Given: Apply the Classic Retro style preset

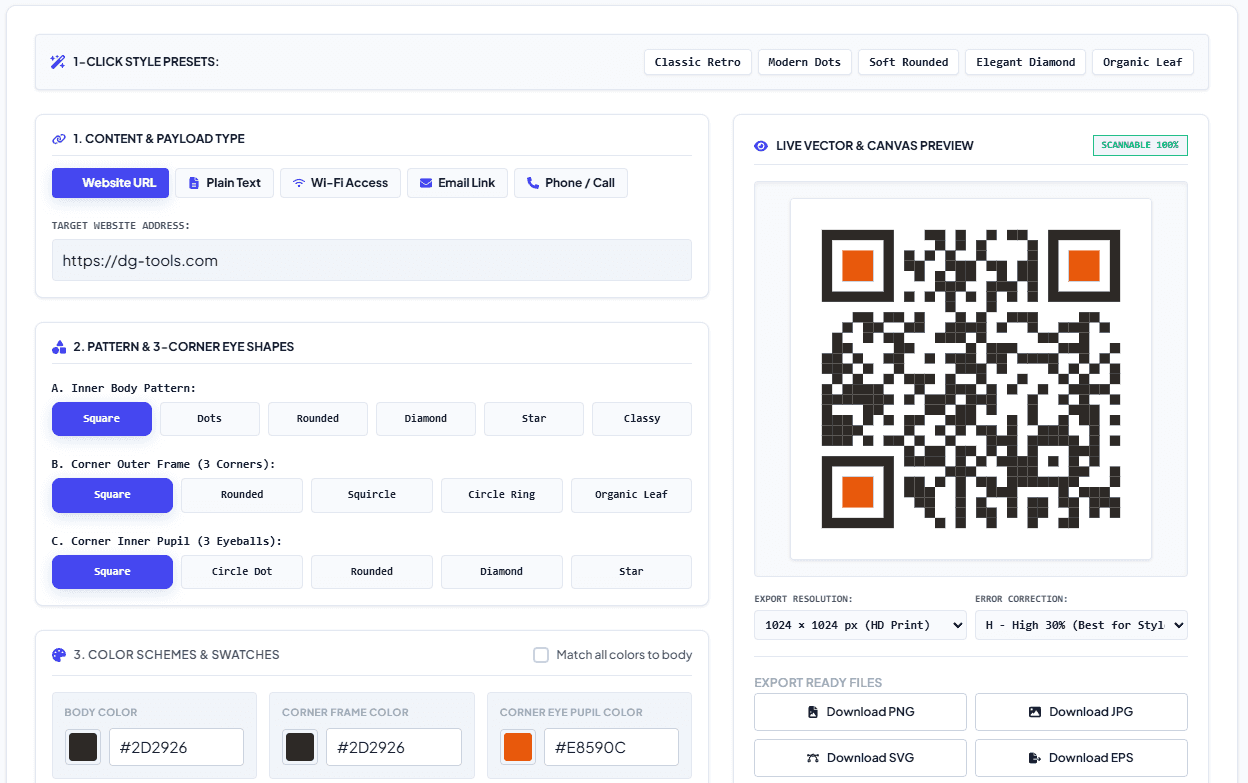Looking at the screenshot, I should (x=698, y=62).
